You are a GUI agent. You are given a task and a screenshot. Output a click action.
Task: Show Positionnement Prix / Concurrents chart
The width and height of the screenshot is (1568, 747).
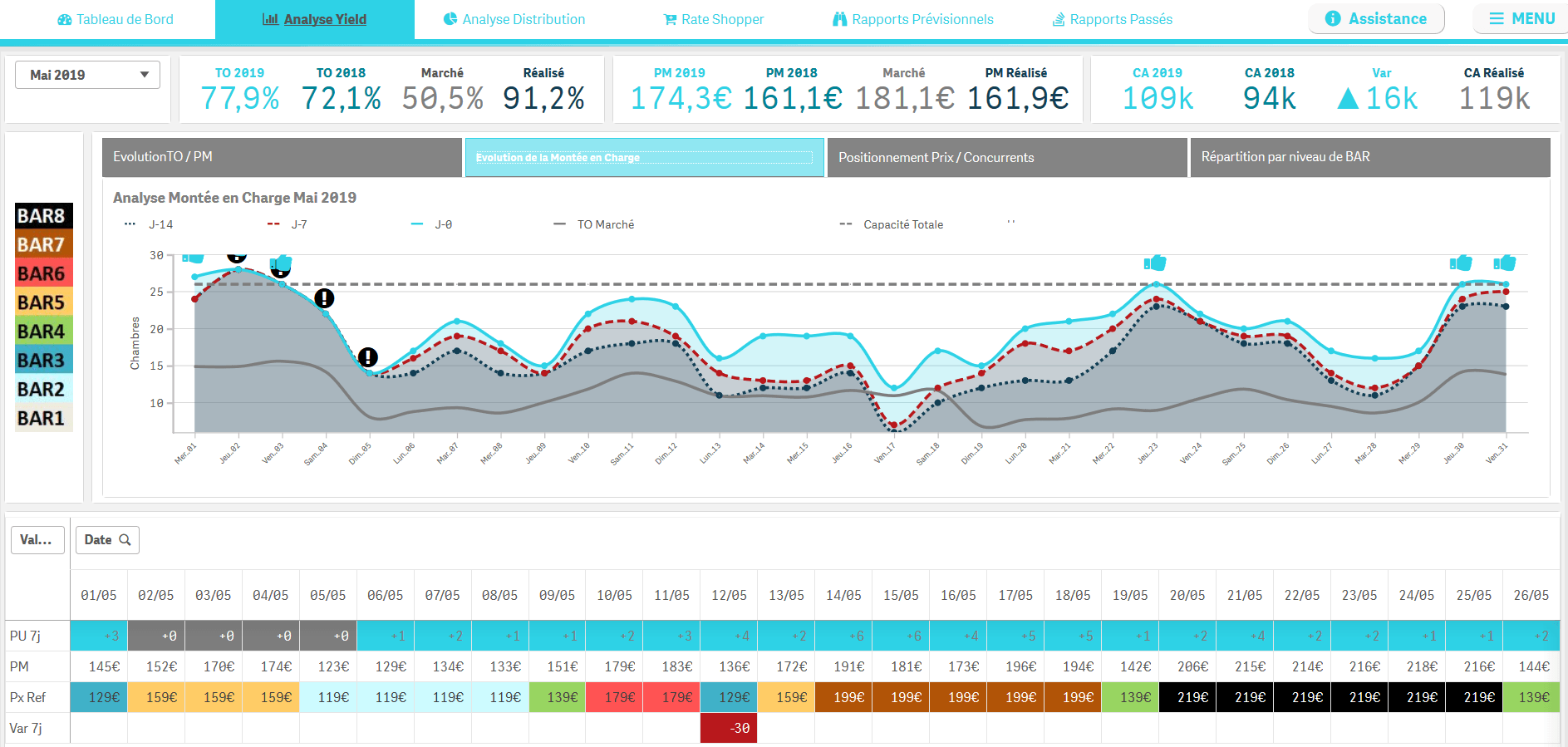point(1006,157)
